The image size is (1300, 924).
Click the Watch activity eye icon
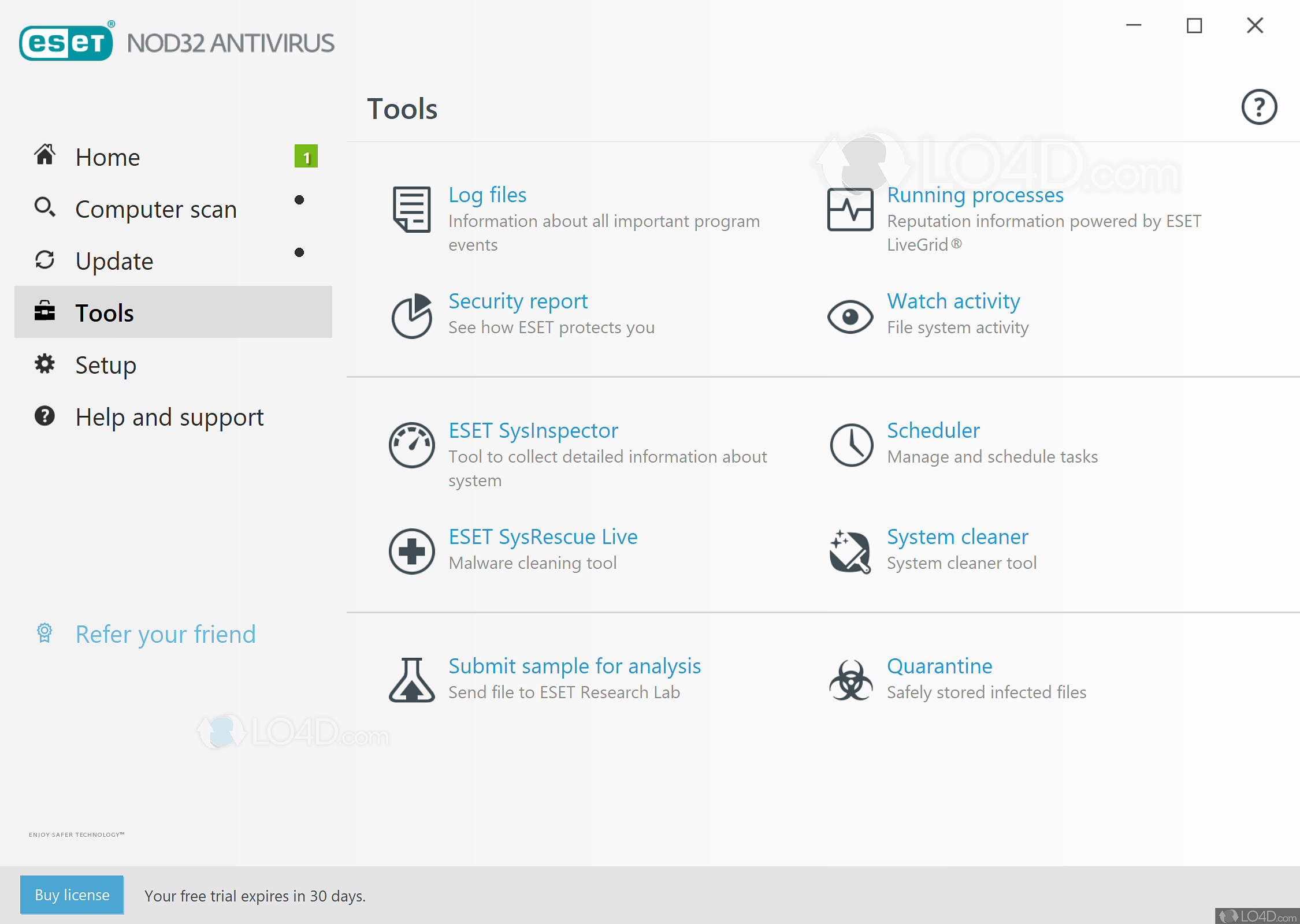[x=850, y=316]
